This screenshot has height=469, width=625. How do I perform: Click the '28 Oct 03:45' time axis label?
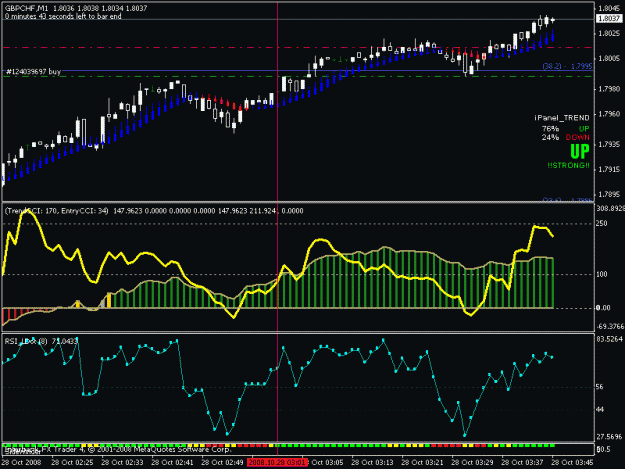coord(572,463)
